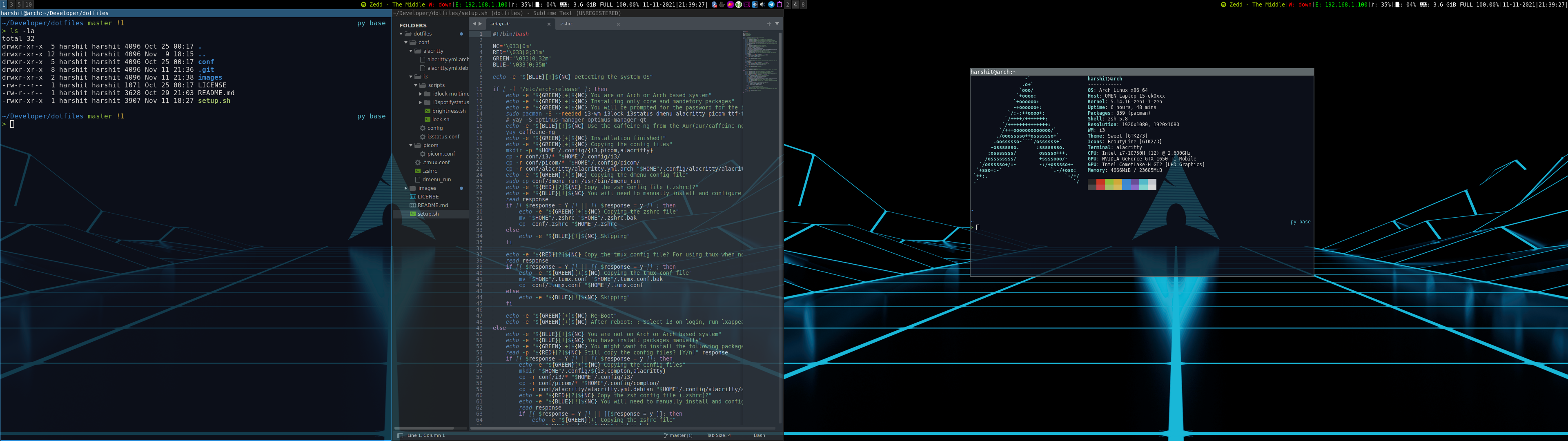Open the KeePassXC tray icon

(739, 4)
